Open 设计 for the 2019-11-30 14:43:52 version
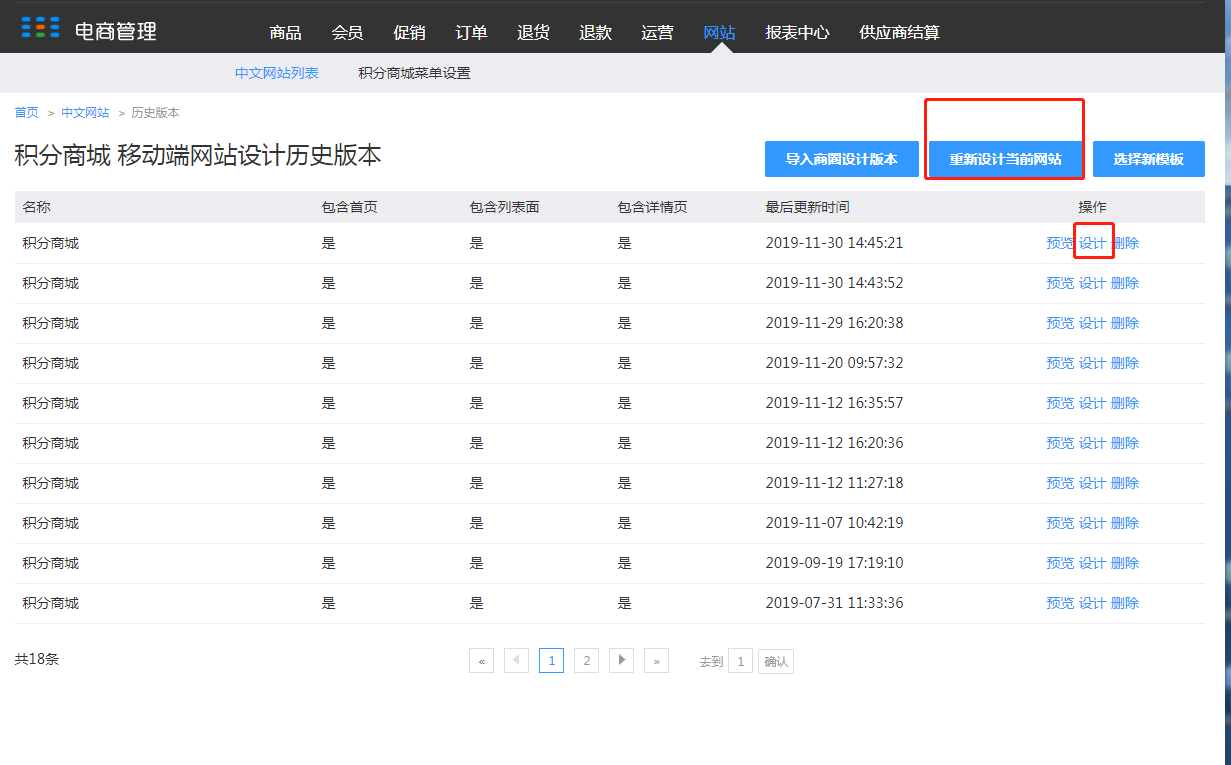The width and height of the screenshot is (1231, 765). 1092,283
